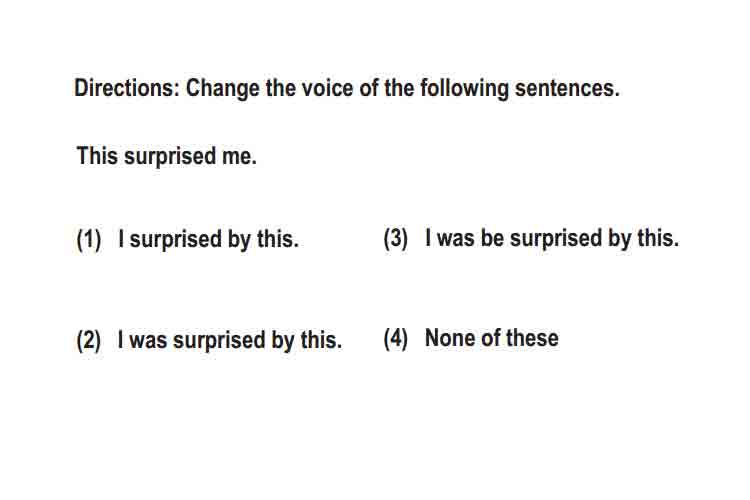Screen dimensions: 750x500
Task: Click the word 'sentences.' in the directions
Action: (567, 88)
